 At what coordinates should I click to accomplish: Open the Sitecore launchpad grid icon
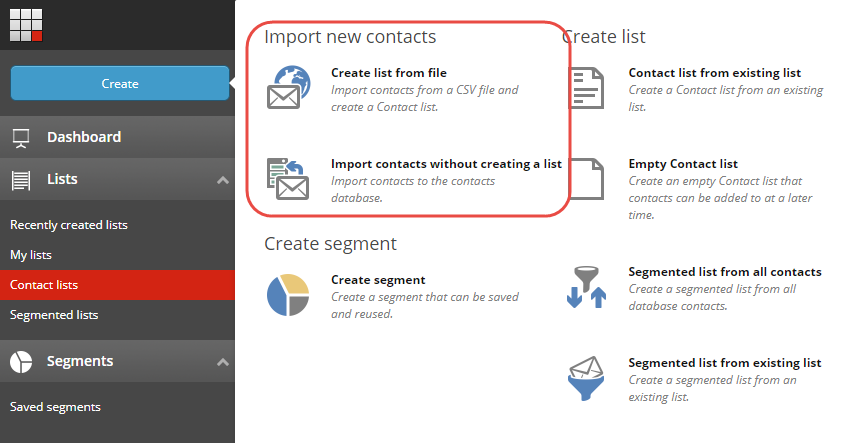click(26, 25)
